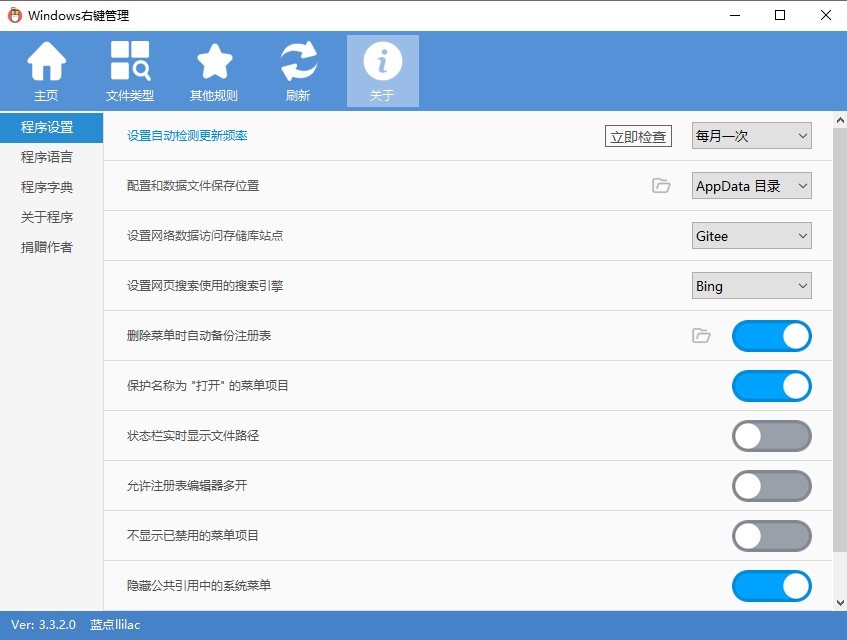The height and width of the screenshot is (640, 847).
Task: Click the folder icon on the registry backup row
Action: pos(701,336)
